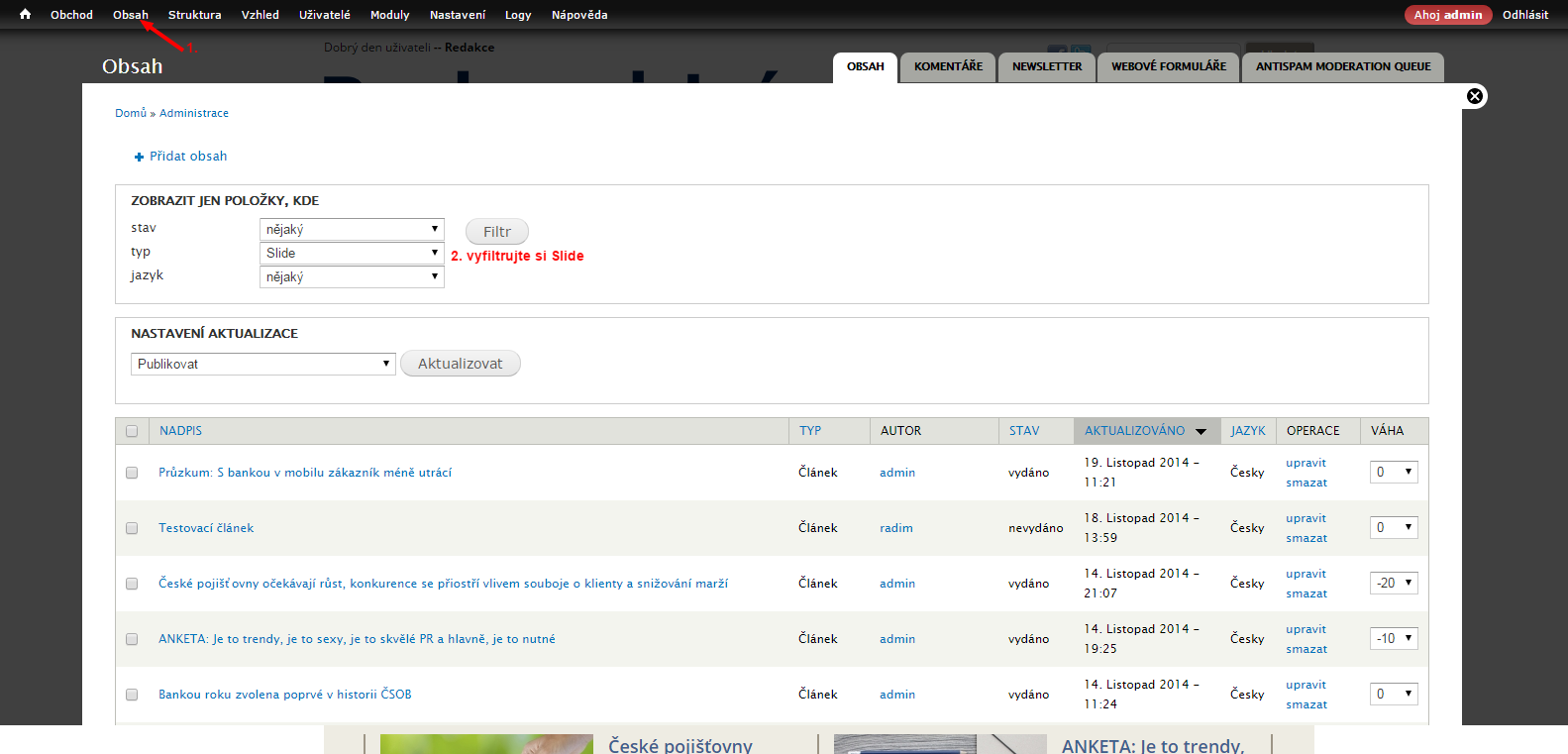Open the Logy admin menu
The height and width of the screenshot is (754, 1568).
(x=518, y=15)
